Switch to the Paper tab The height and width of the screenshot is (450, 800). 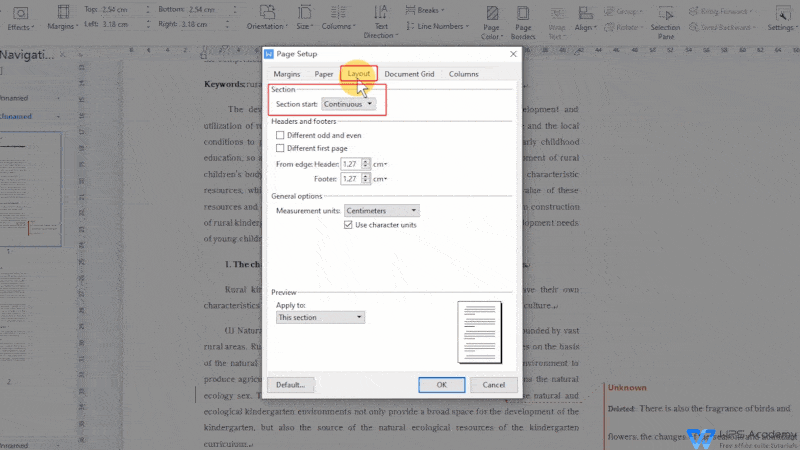click(323, 74)
